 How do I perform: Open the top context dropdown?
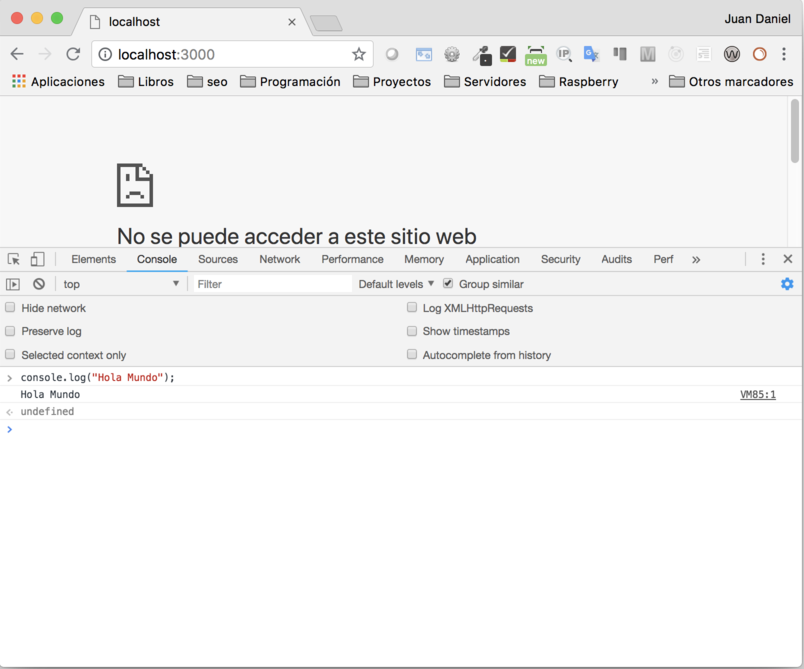tap(120, 284)
